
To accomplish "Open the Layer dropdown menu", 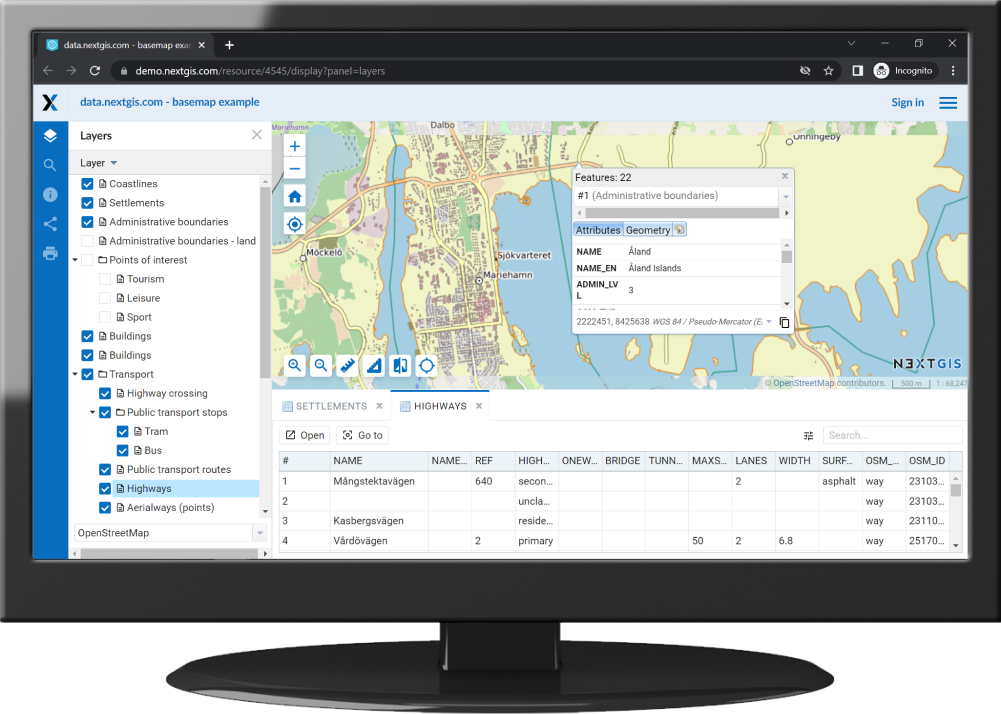I will pyautogui.click(x=99, y=163).
